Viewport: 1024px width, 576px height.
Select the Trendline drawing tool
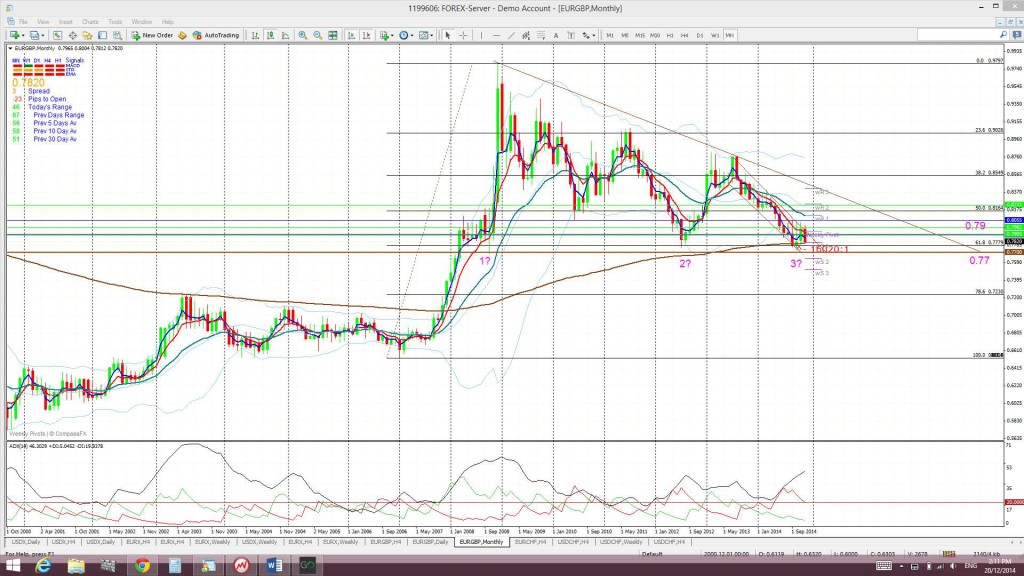[x=511, y=35]
